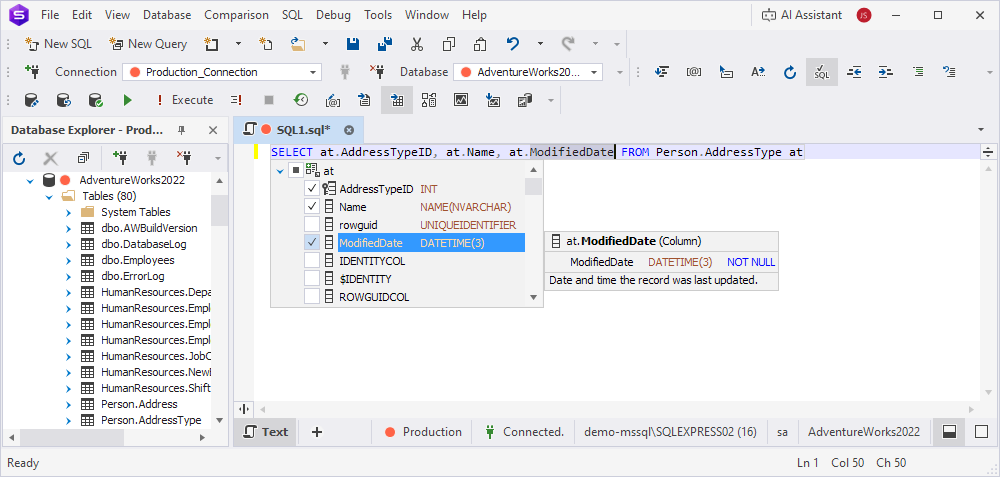
Task: Click the plus add view button
Action: pyautogui.click(x=316, y=432)
